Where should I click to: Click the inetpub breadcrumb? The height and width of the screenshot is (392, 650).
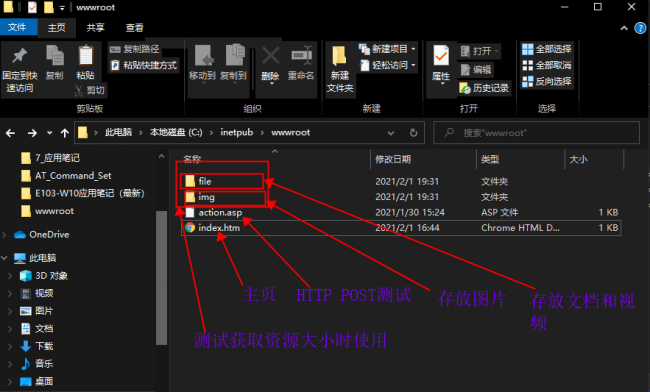tap(236, 133)
